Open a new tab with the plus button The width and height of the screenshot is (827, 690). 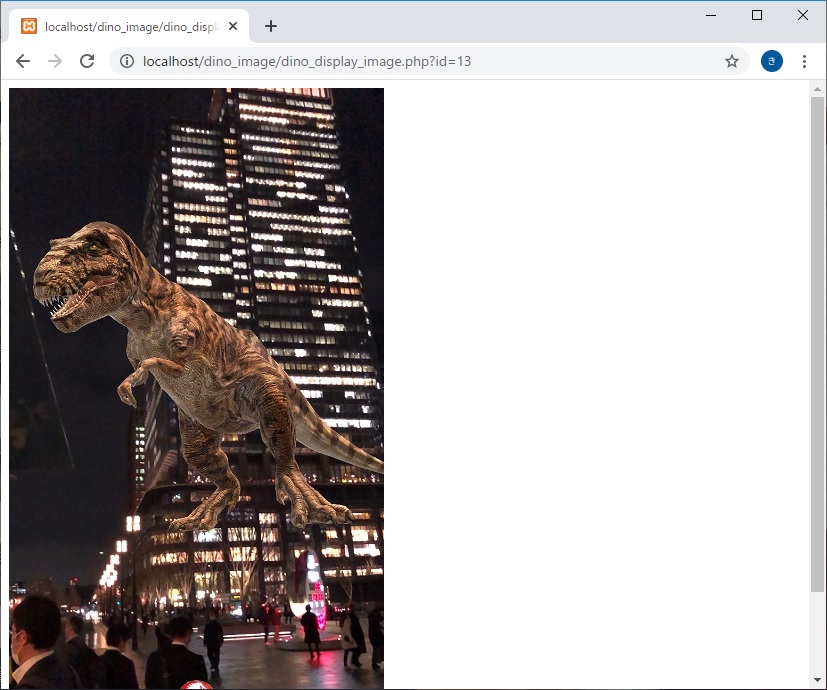coord(271,27)
